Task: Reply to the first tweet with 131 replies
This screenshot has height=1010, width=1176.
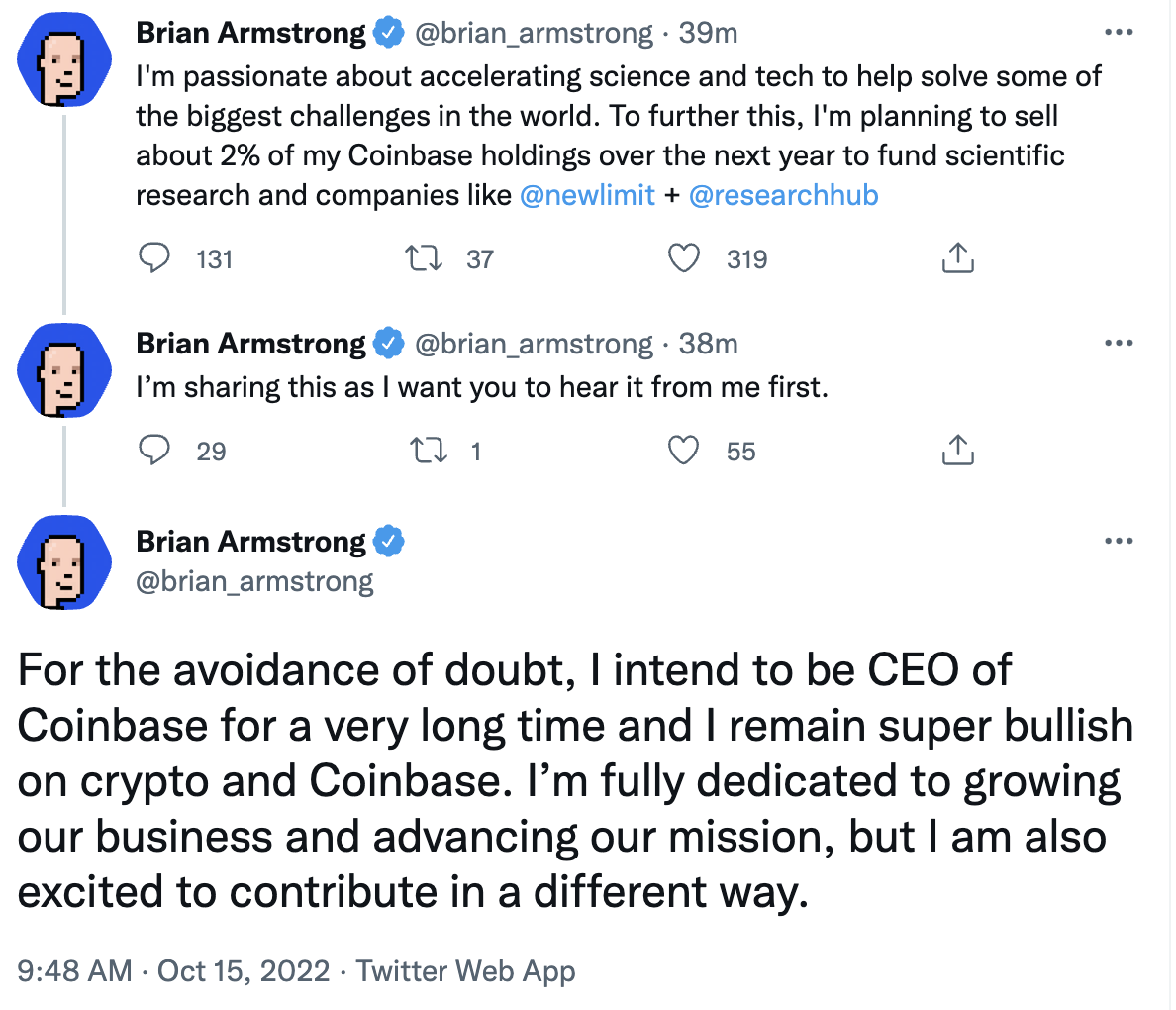Action: [x=154, y=258]
